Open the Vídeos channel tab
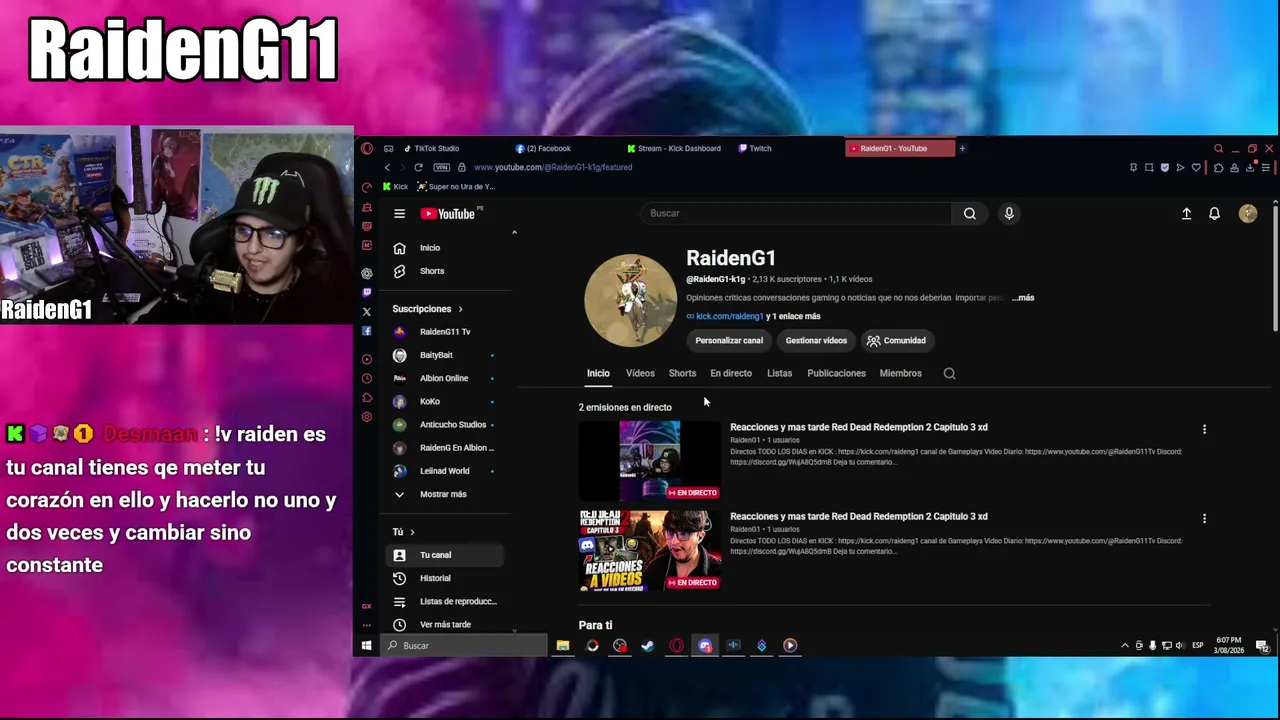 tap(640, 373)
